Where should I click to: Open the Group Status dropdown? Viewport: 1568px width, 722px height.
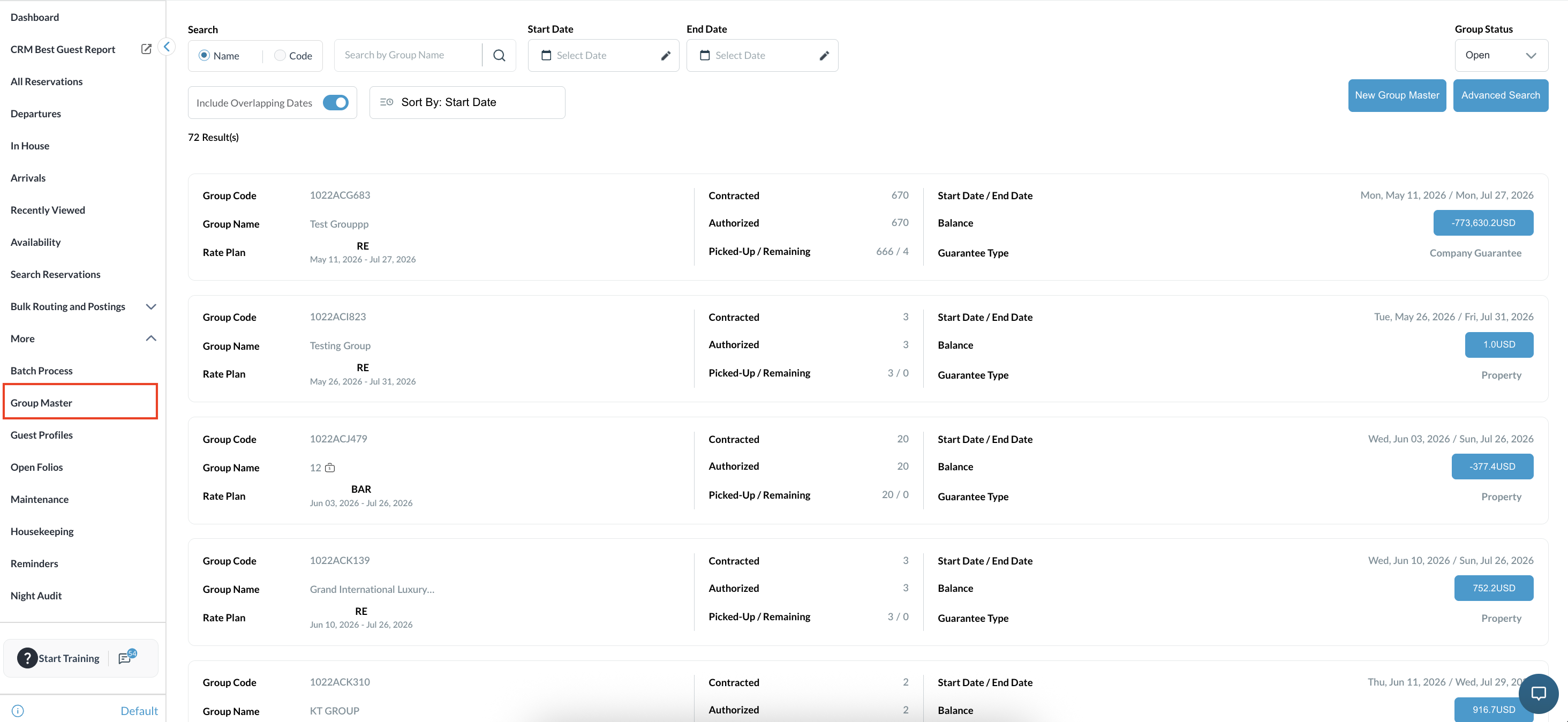(1501, 55)
